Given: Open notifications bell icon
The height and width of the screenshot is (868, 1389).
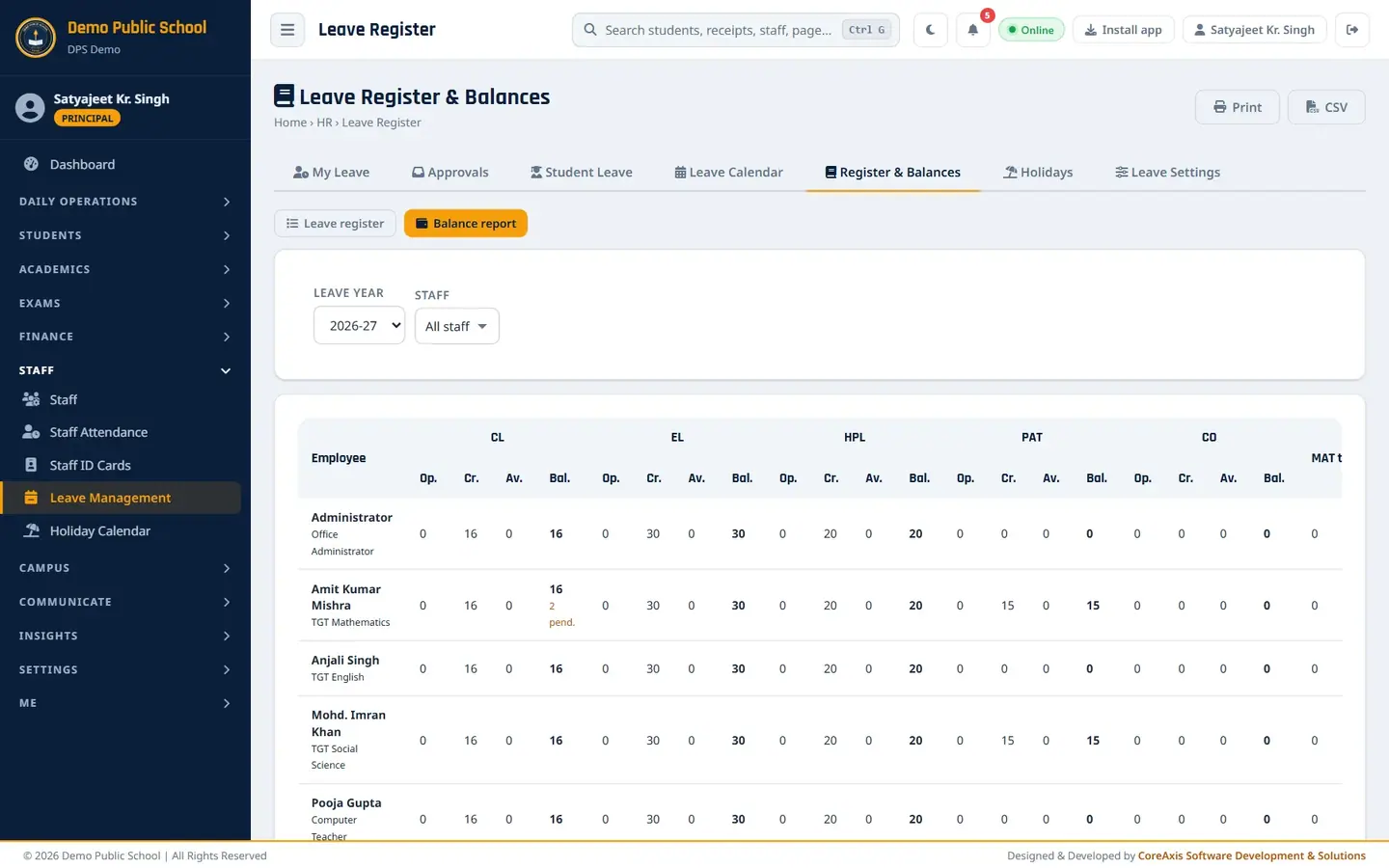Looking at the screenshot, I should coord(972,30).
